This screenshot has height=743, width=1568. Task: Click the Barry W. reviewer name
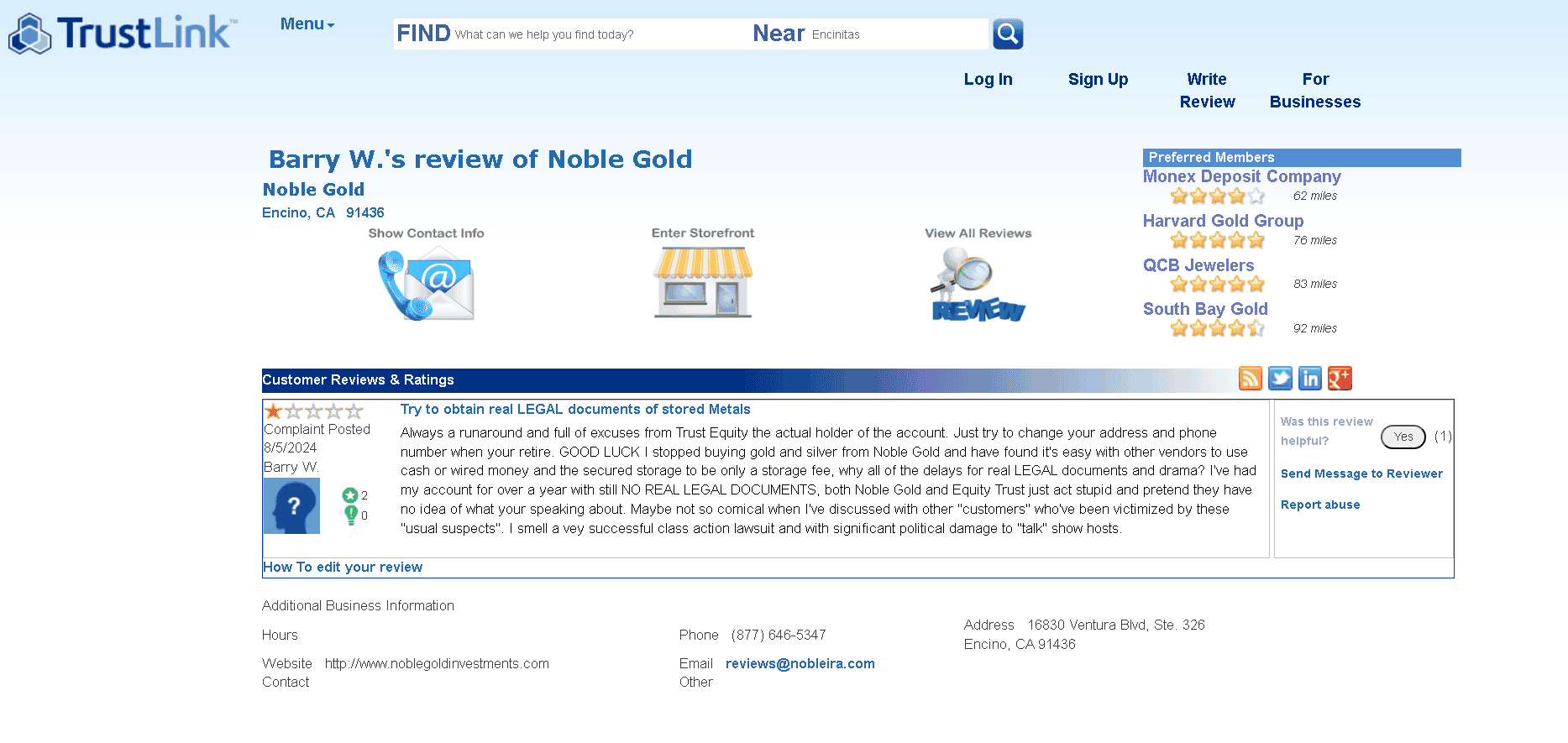(291, 468)
